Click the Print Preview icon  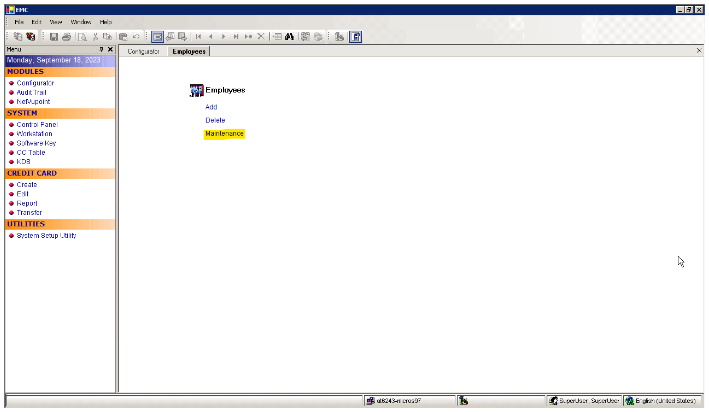pos(82,37)
